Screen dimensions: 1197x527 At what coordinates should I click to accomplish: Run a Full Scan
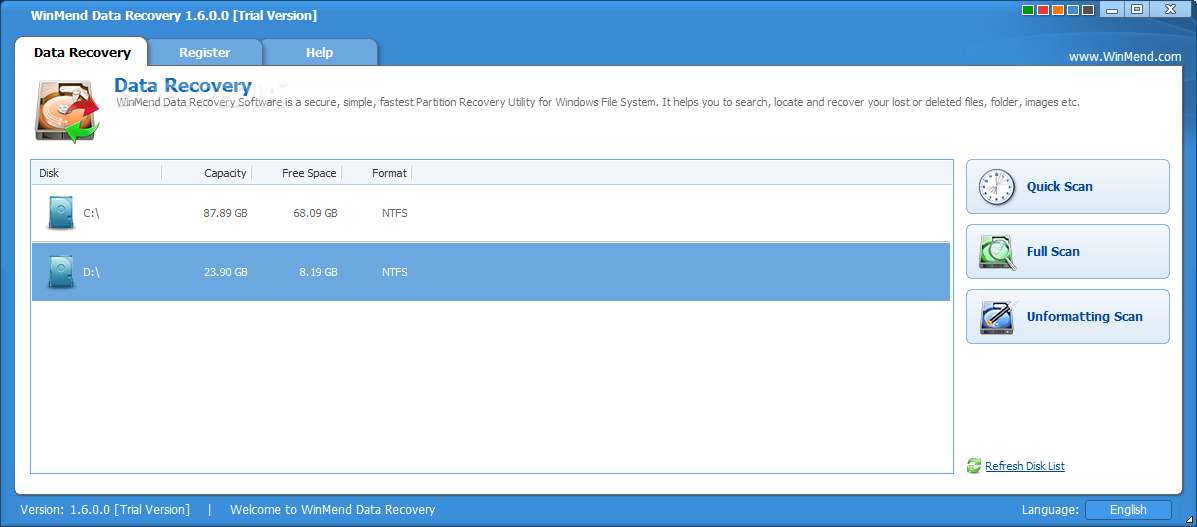(x=1067, y=251)
